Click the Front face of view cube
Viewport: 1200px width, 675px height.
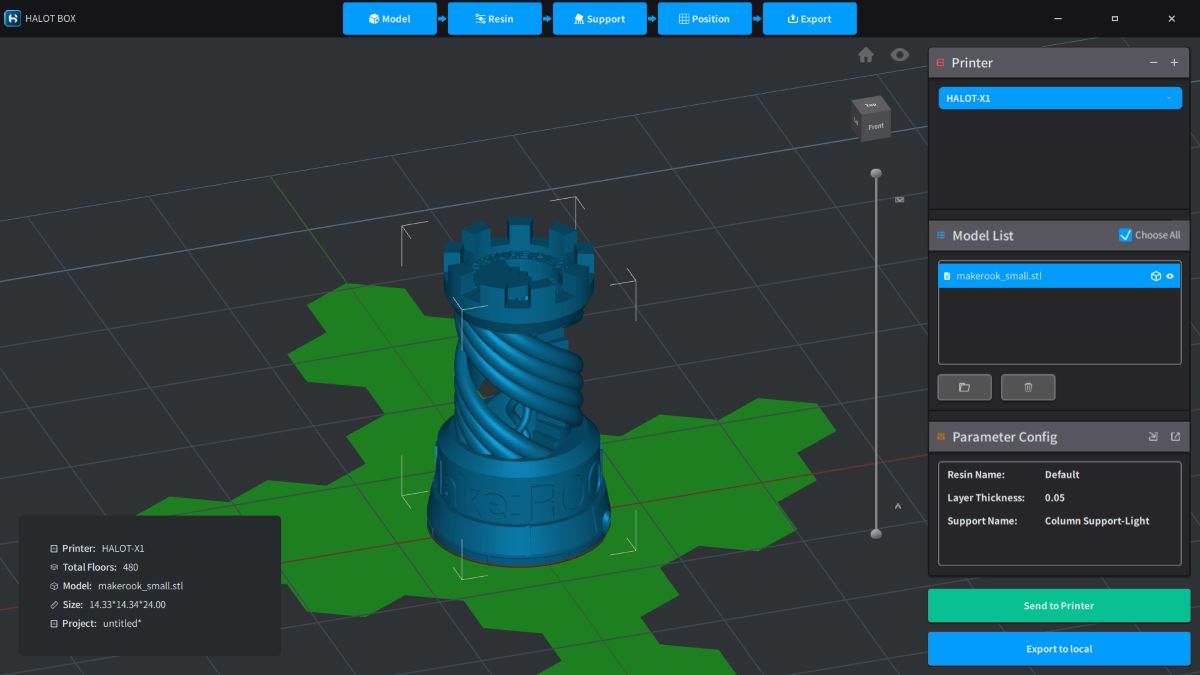tap(876, 126)
